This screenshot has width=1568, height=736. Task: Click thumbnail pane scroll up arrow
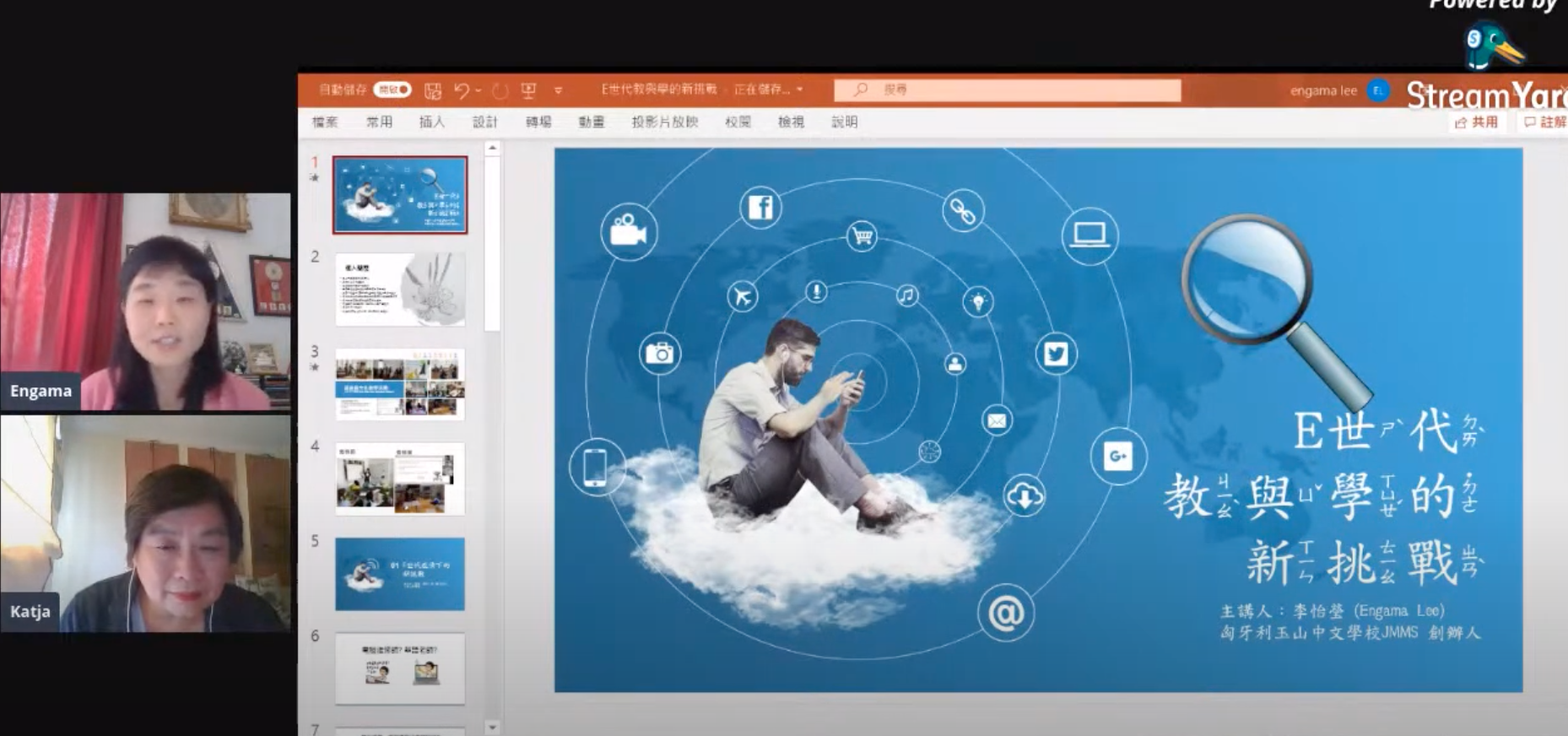493,149
